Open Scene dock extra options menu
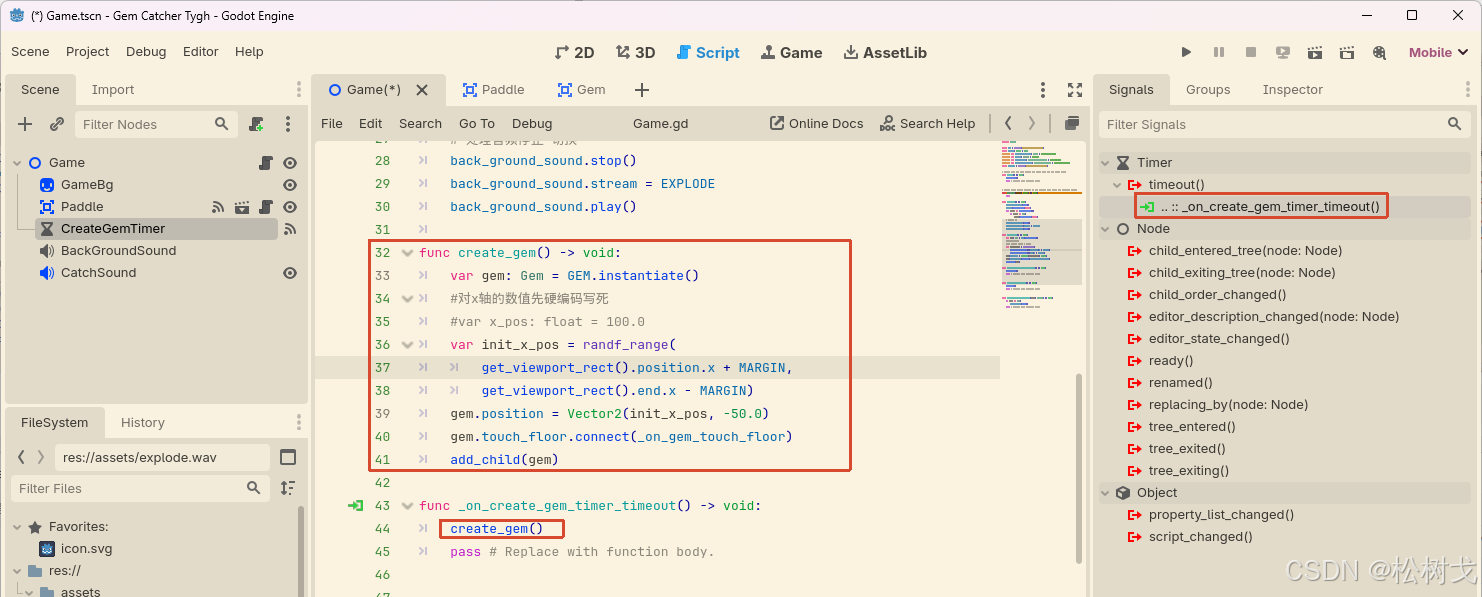 [x=288, y=124]
